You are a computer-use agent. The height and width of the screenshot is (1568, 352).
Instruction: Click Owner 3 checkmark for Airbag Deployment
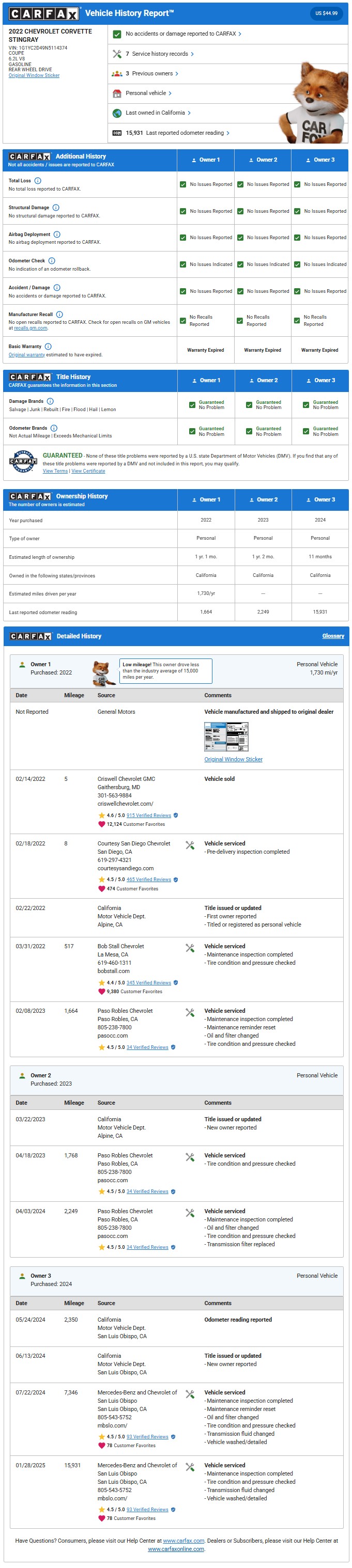(x=297, y=238)
